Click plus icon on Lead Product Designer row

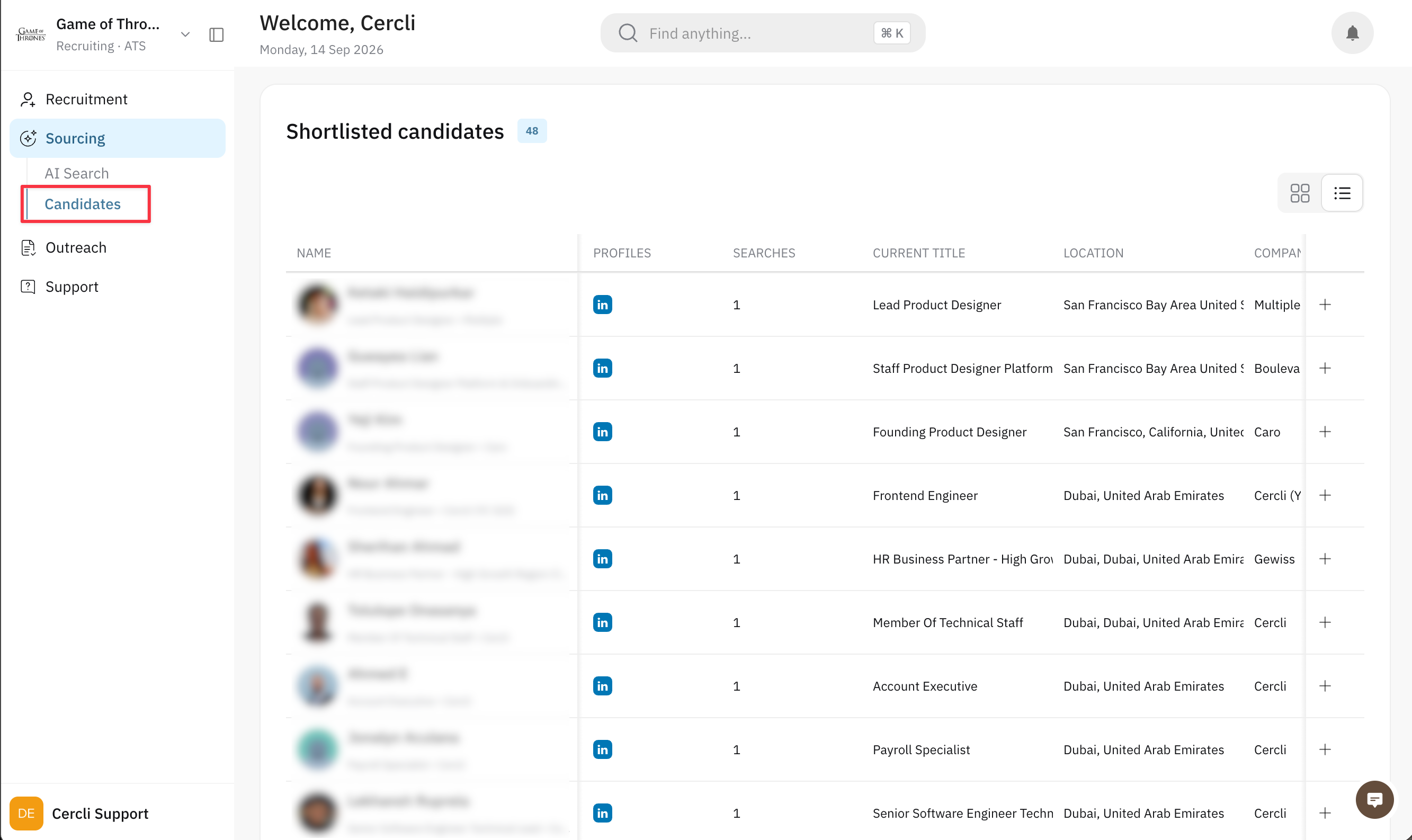coord(1325,305)
